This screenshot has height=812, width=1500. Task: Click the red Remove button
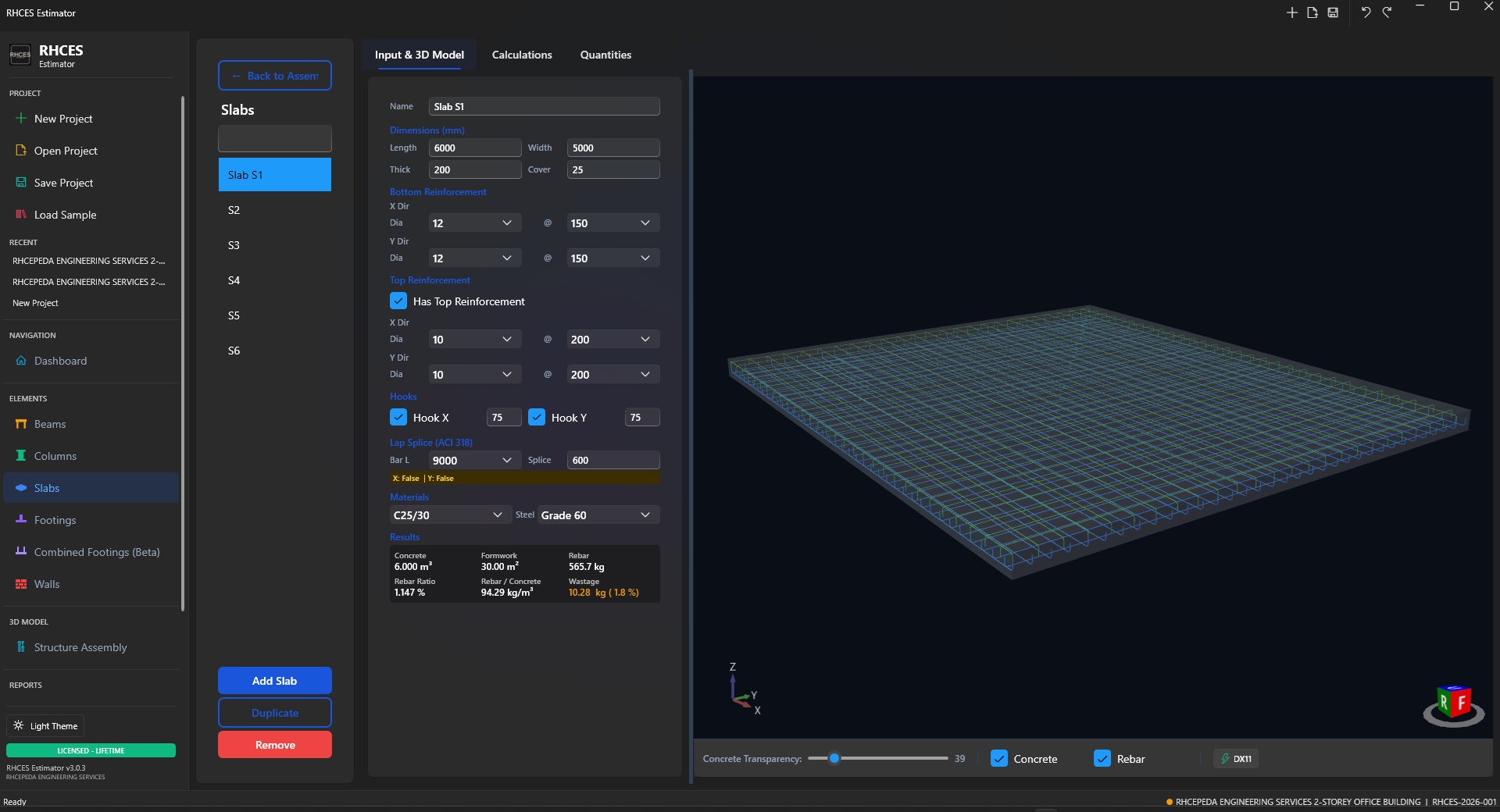pos(275,745)
